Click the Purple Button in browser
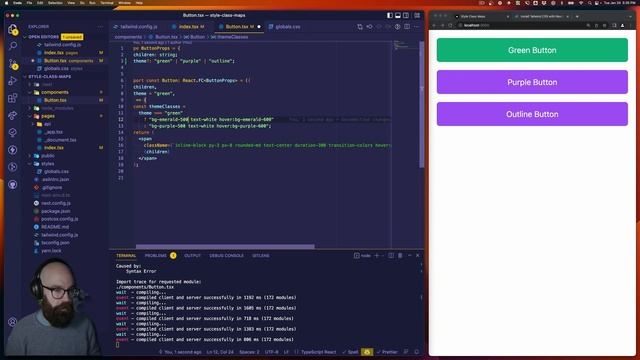 click(532, 82)
